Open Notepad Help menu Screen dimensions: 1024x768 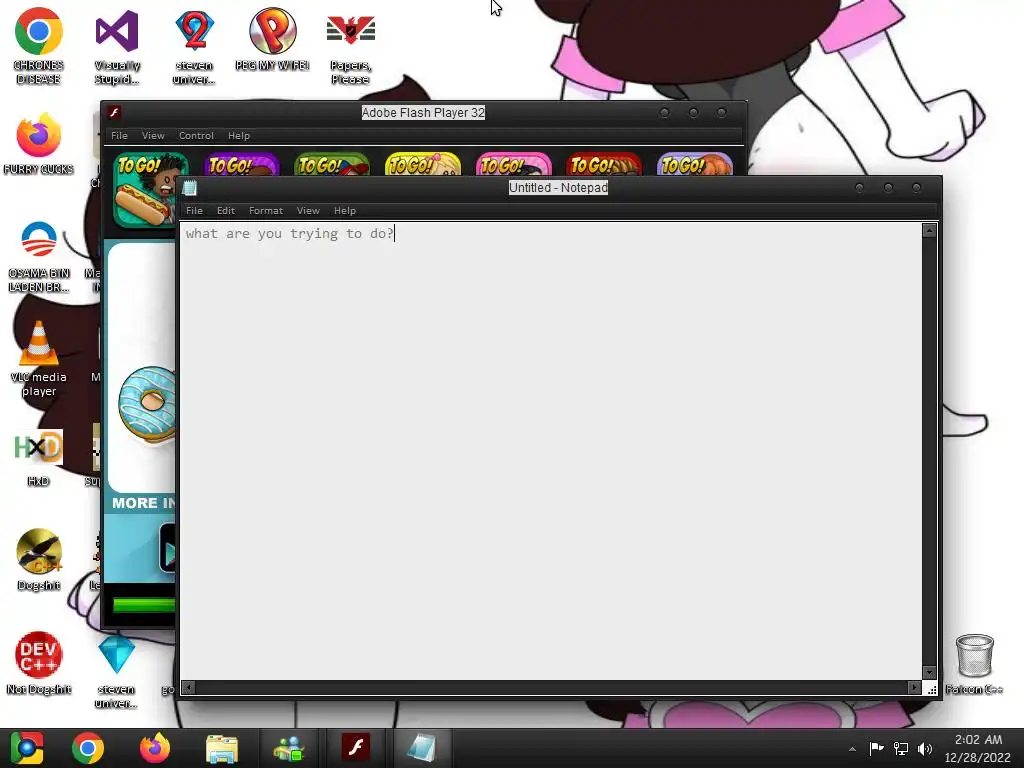(x=345, y=210)
